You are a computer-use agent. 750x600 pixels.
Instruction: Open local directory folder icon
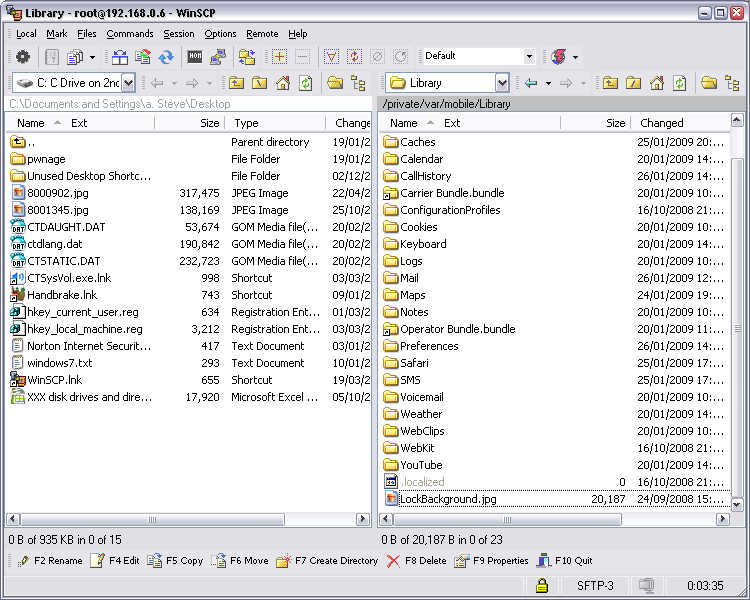tap(335, 83)
